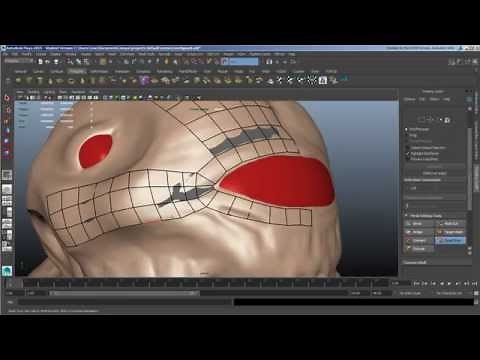480x360 pixels.
Task: Open the viewport Shading menu
Action: (34, 92)
